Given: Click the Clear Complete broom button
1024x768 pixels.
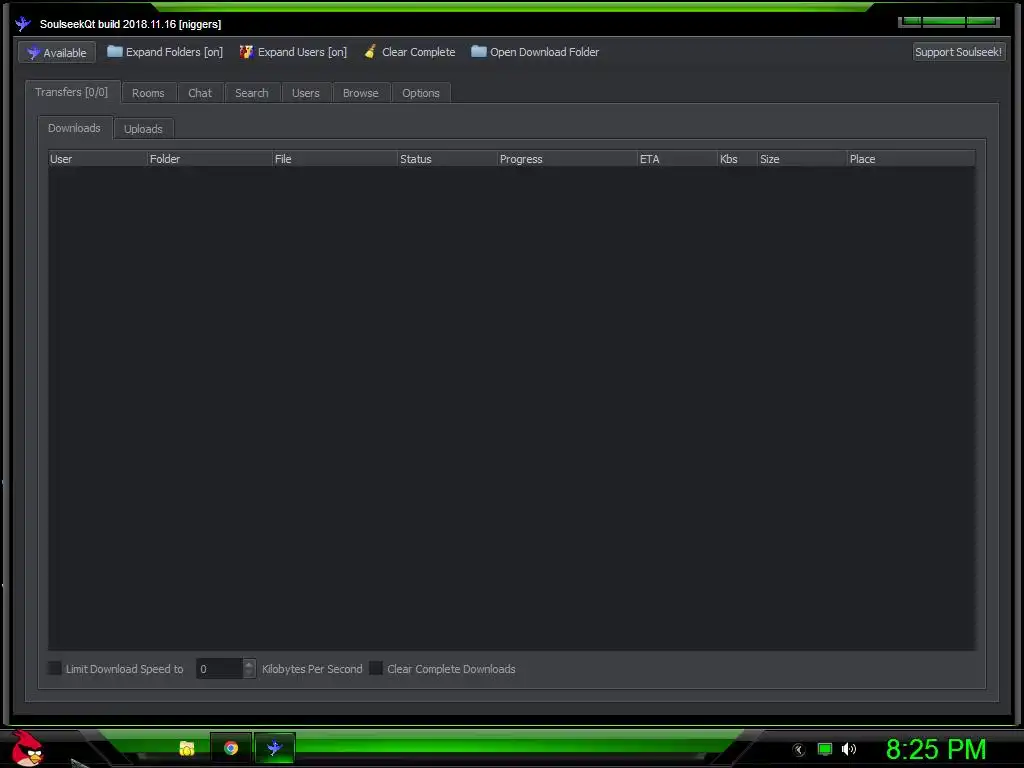Looking at the screenshot, I should (409, 52).
